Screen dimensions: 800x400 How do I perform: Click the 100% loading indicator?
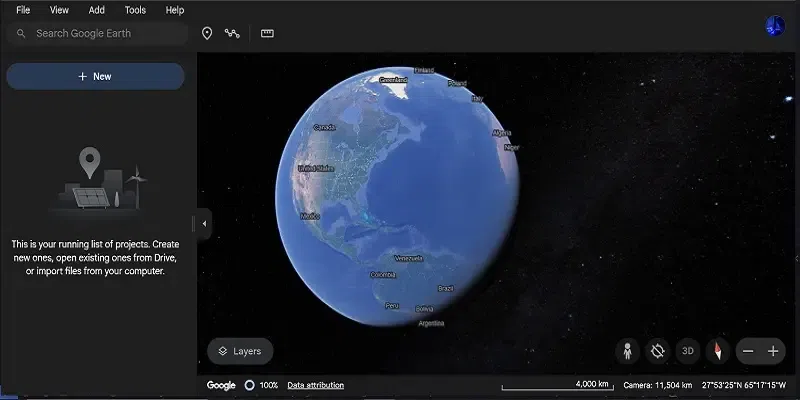(262, 385)
